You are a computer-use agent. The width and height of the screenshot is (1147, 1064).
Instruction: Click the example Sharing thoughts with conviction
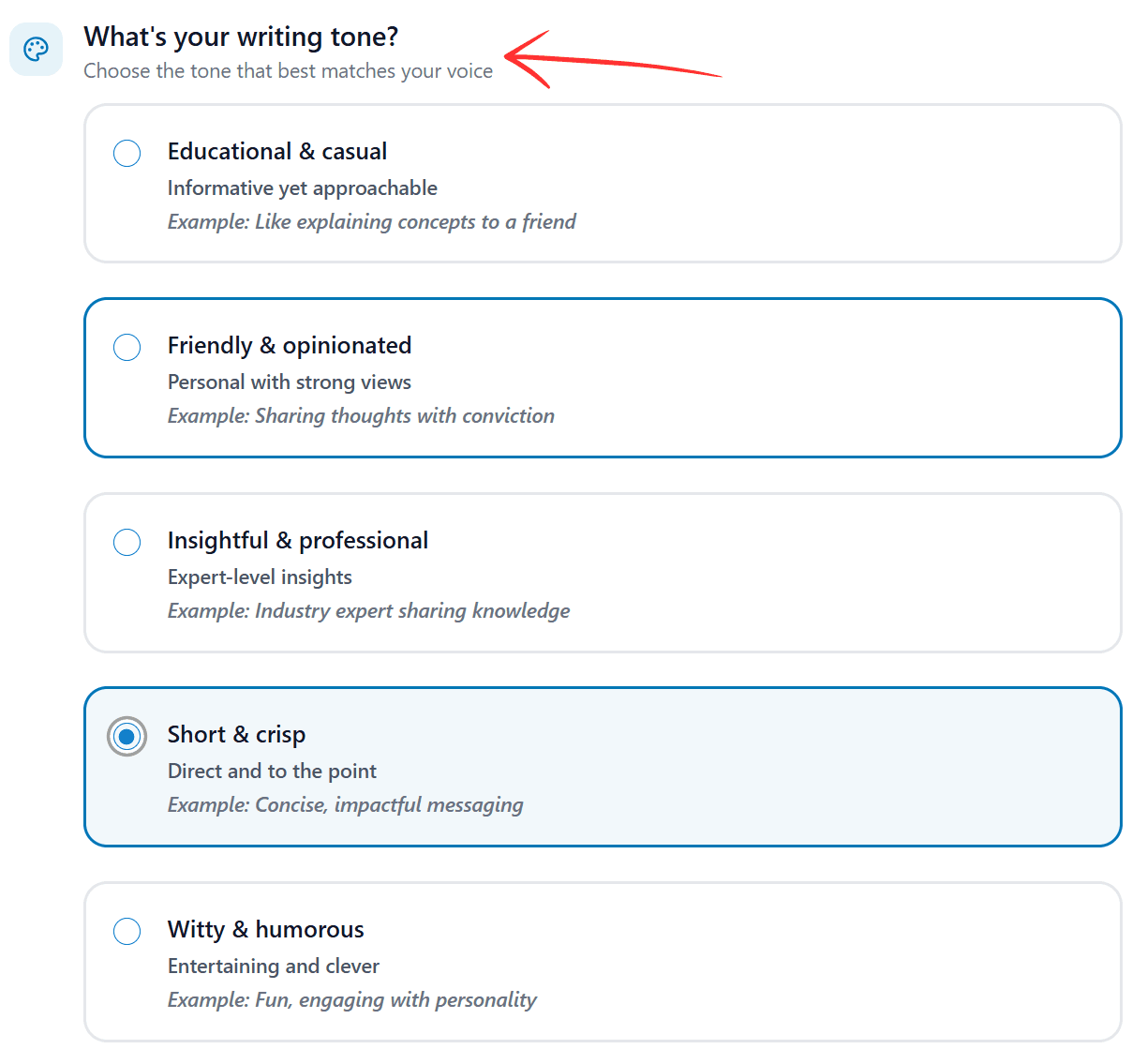(x=361, y=415)
